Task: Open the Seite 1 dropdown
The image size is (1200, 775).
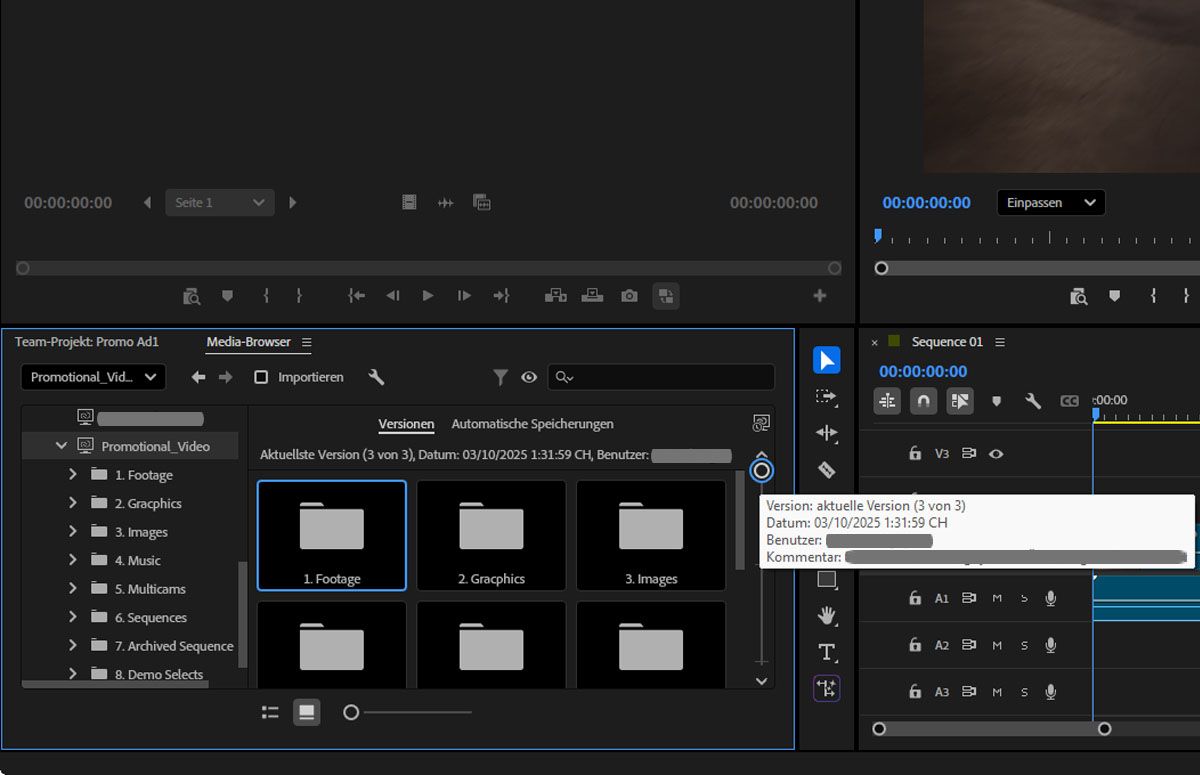Action: [219, 202]
